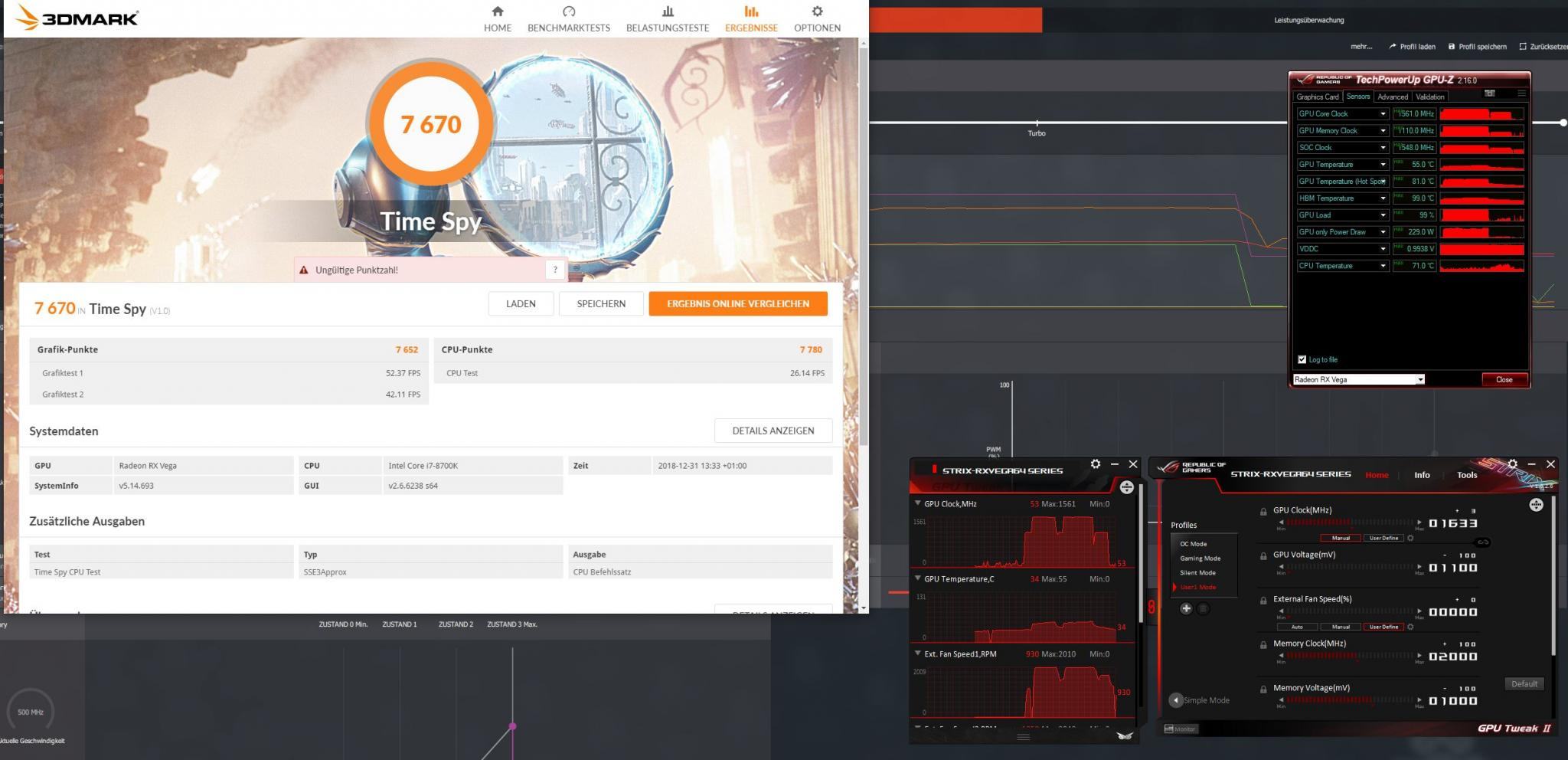This screenshot has height=760, width=1568.
Task: Open the GPU Memory Clock sensor dropdown
Action: tap(1383, 131)
